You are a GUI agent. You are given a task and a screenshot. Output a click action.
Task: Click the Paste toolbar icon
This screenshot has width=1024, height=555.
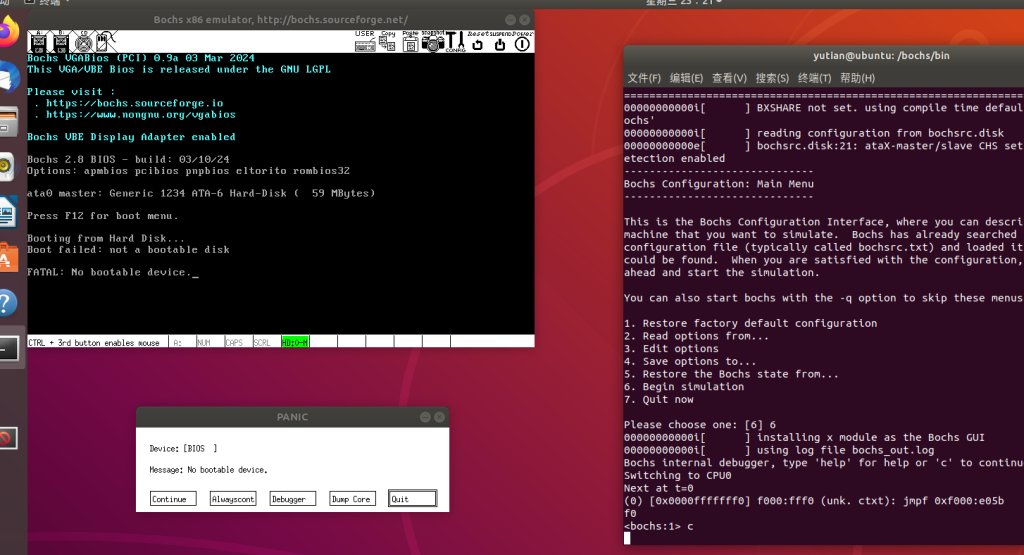tap(410, 41)
